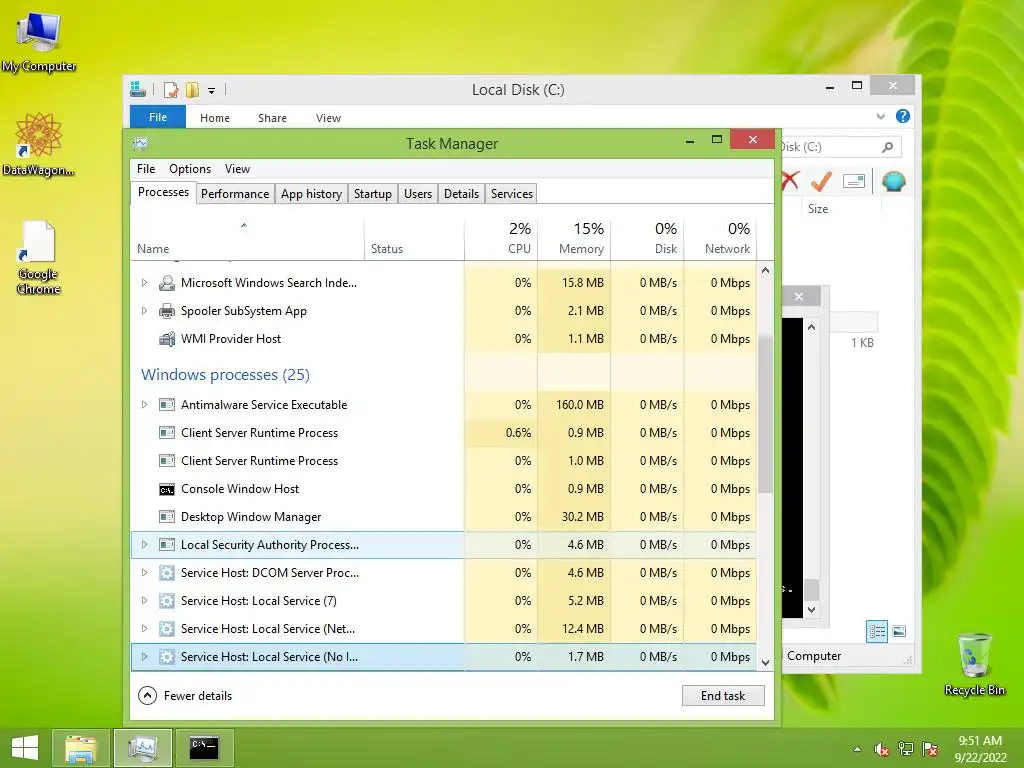1024x768 pixels.
Task: Select Task Manager taskbar button
Action: (142, 748)
